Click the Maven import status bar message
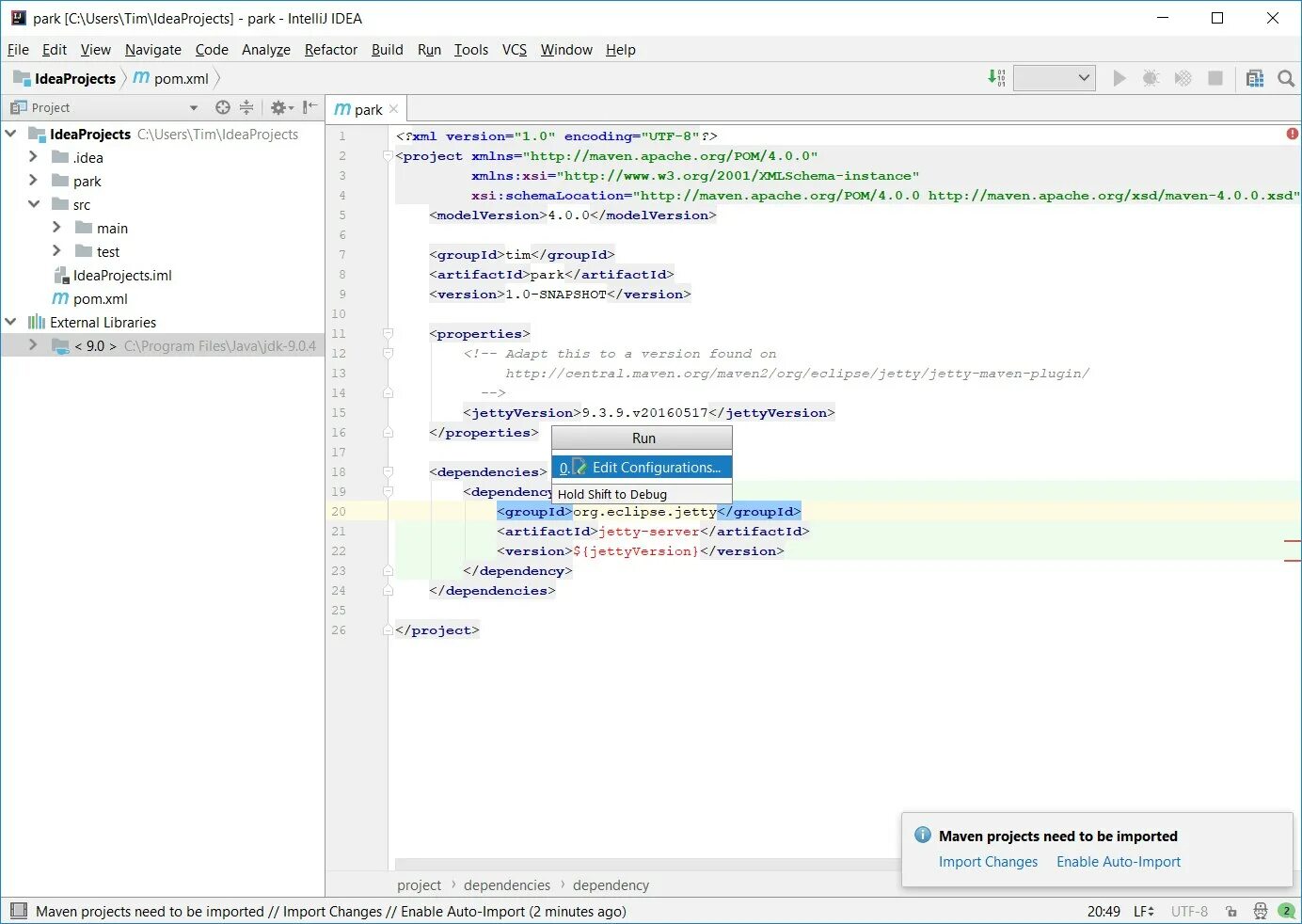The image size is (1302, 924). coord(331,911)
